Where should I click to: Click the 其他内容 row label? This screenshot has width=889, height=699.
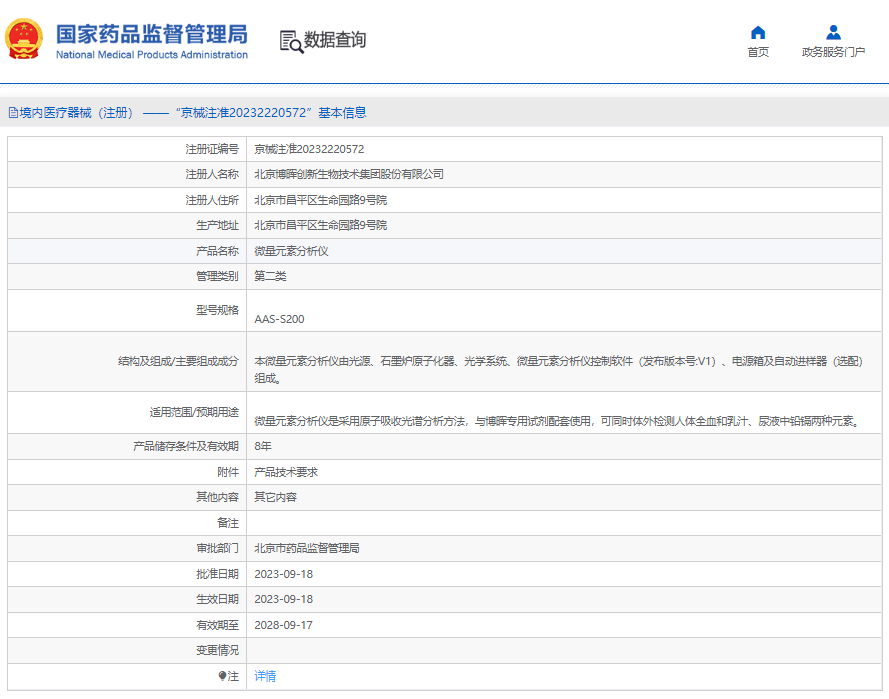[x=218, y=497]
